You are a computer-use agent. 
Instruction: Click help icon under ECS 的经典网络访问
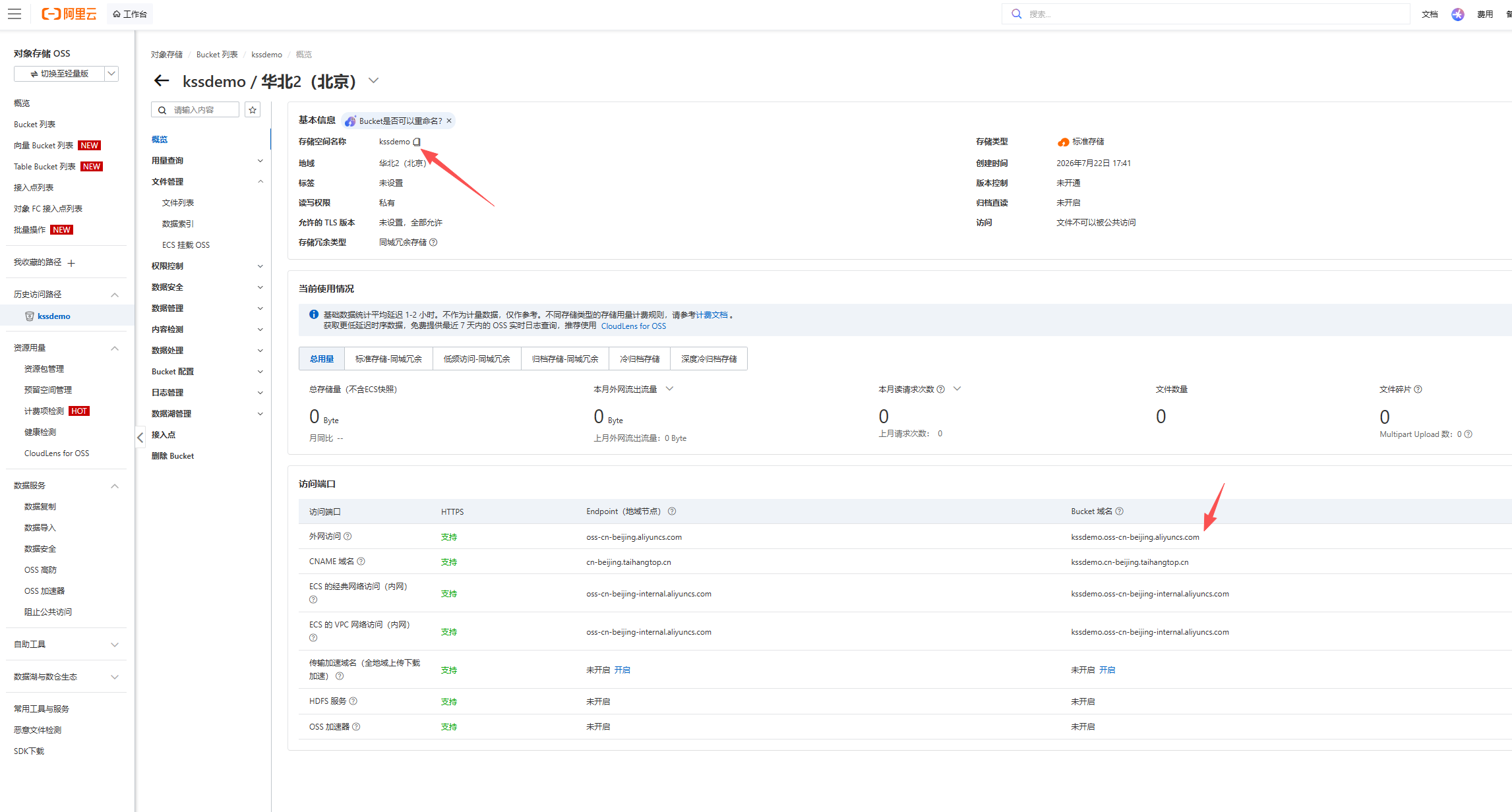(x=313, y=600)
